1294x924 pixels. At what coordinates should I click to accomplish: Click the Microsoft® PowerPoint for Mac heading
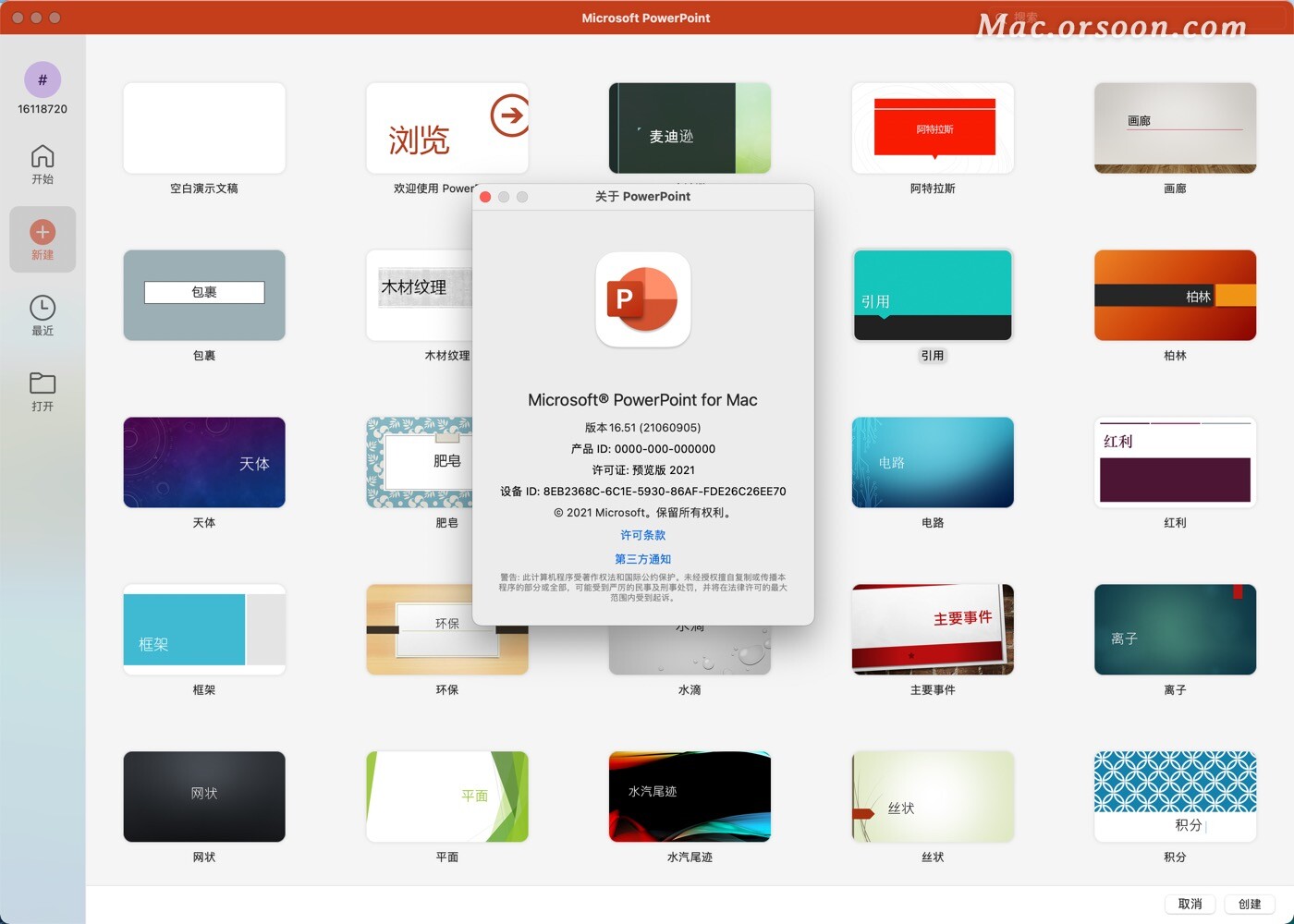643,400
